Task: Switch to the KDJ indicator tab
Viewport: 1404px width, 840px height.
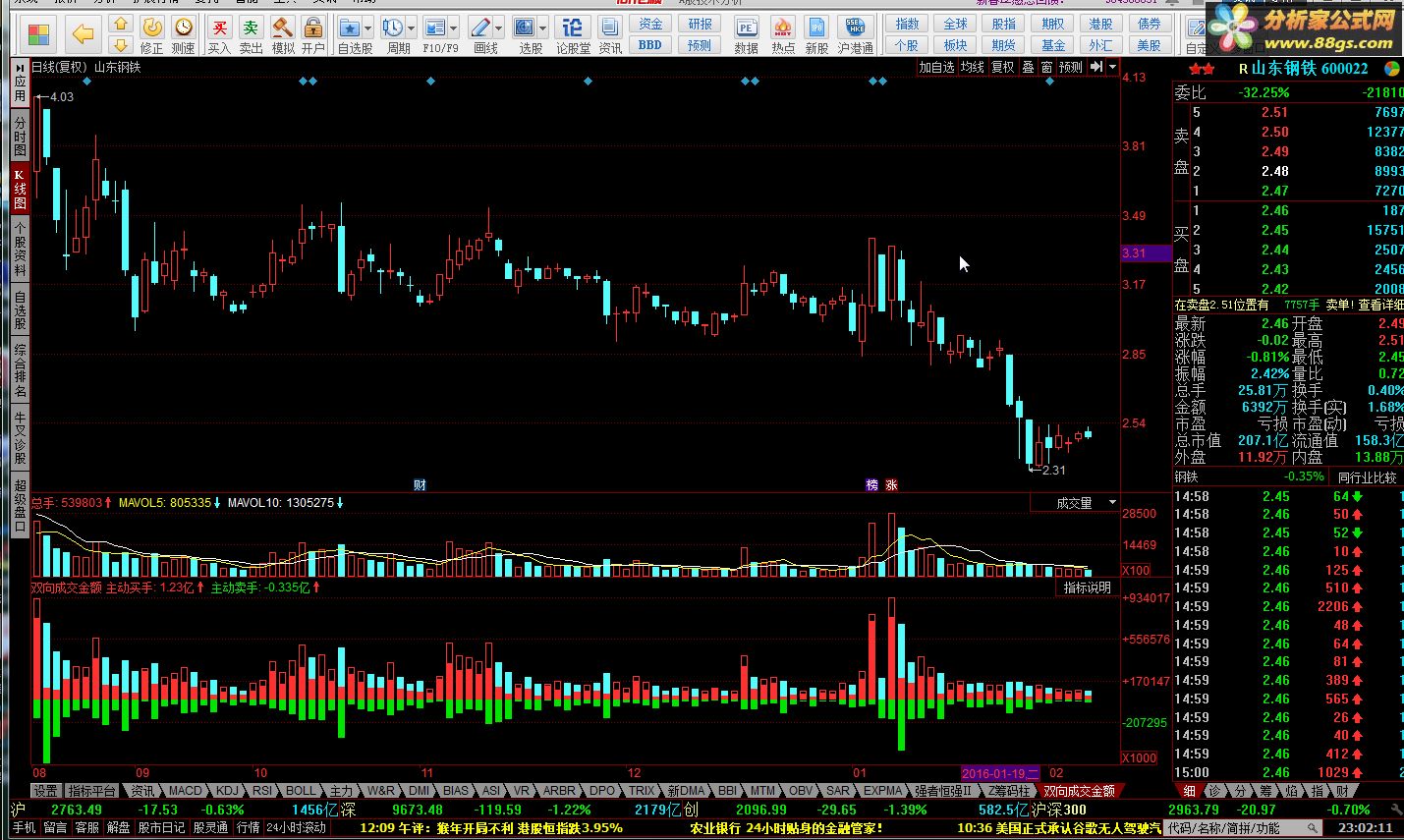Action: point(227,791)
